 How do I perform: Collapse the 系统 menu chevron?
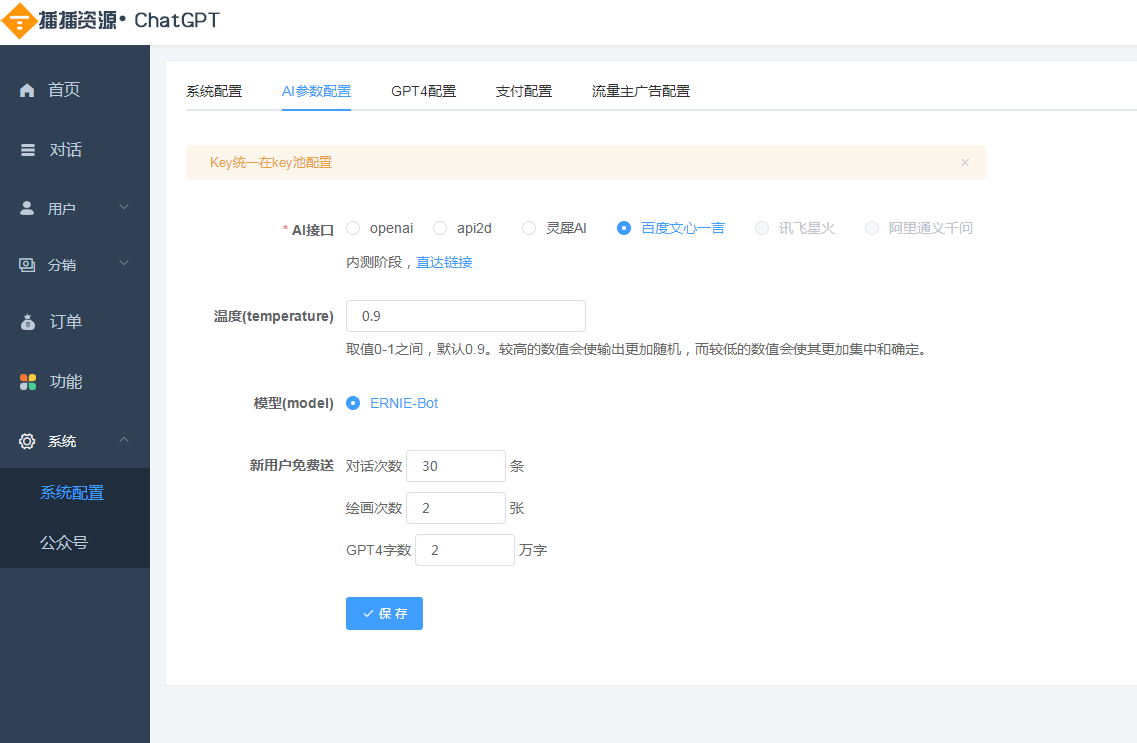coord(124,439)
